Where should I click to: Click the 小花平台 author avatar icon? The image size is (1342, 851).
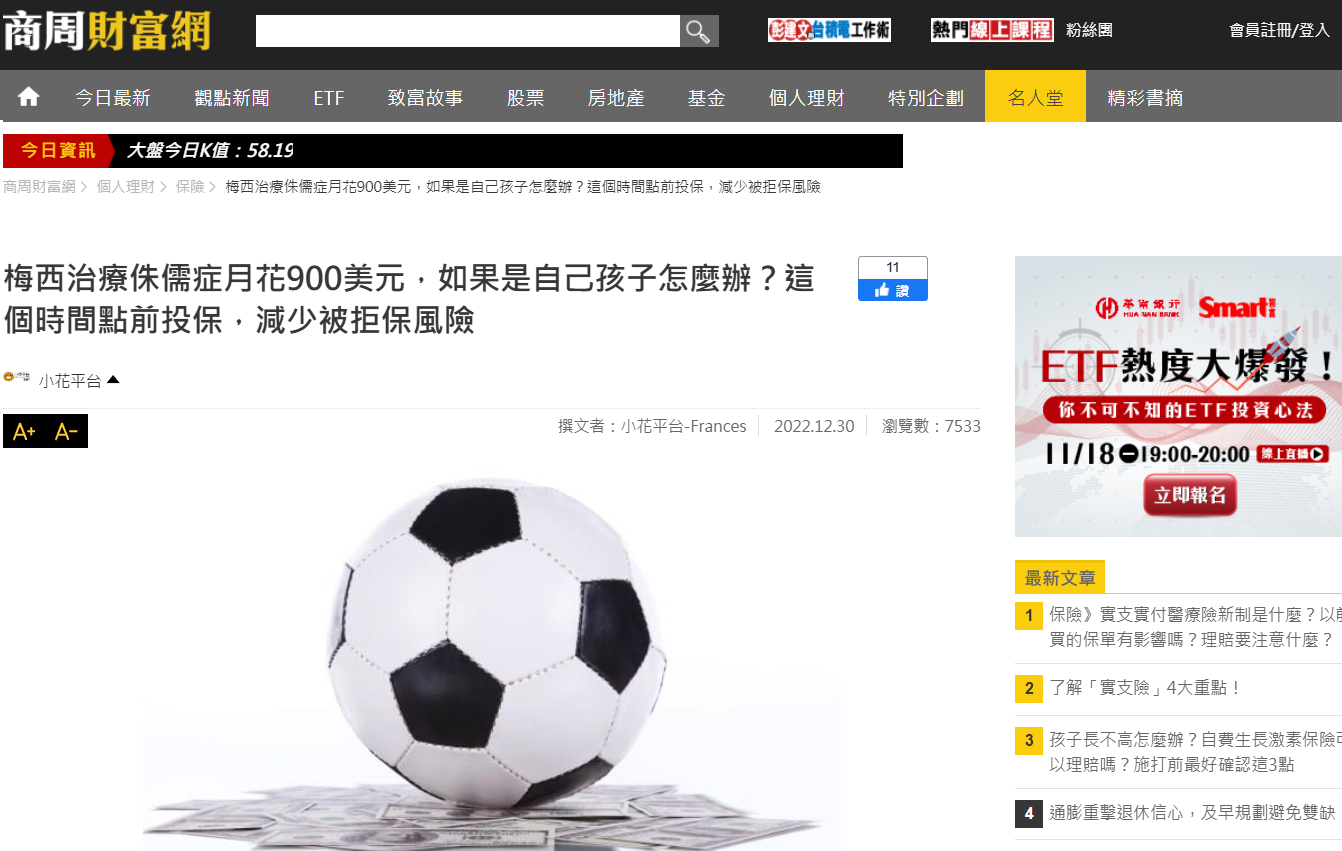point(16,377)
